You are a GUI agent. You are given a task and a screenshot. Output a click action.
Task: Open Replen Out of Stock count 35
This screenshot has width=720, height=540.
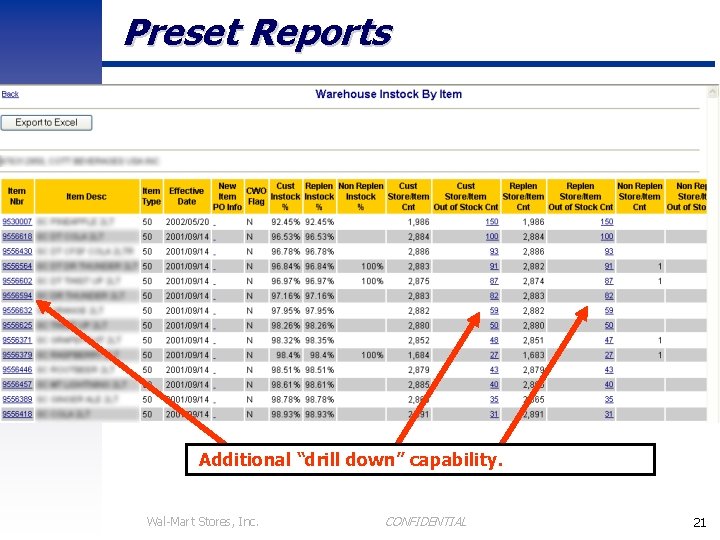609,399
